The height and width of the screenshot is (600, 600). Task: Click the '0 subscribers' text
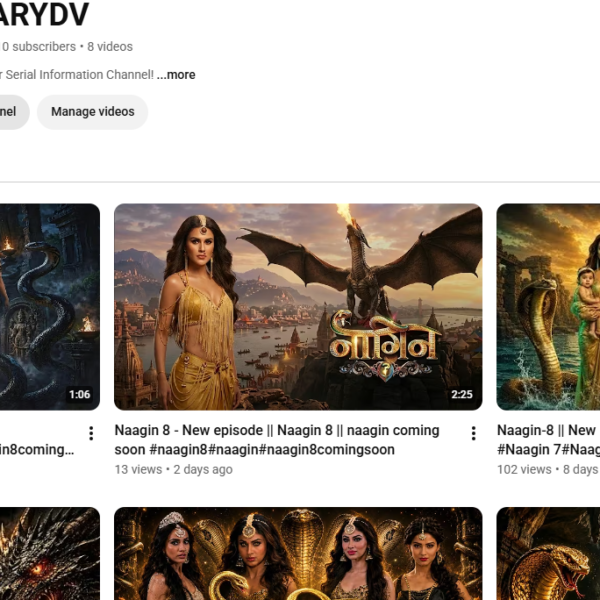[x=39, y=47]
